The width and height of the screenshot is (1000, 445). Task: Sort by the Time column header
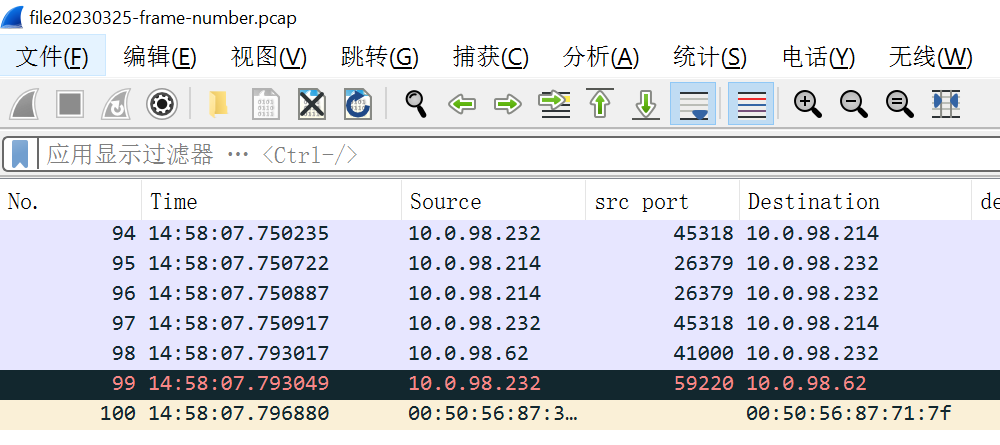[x=271, y=202]
